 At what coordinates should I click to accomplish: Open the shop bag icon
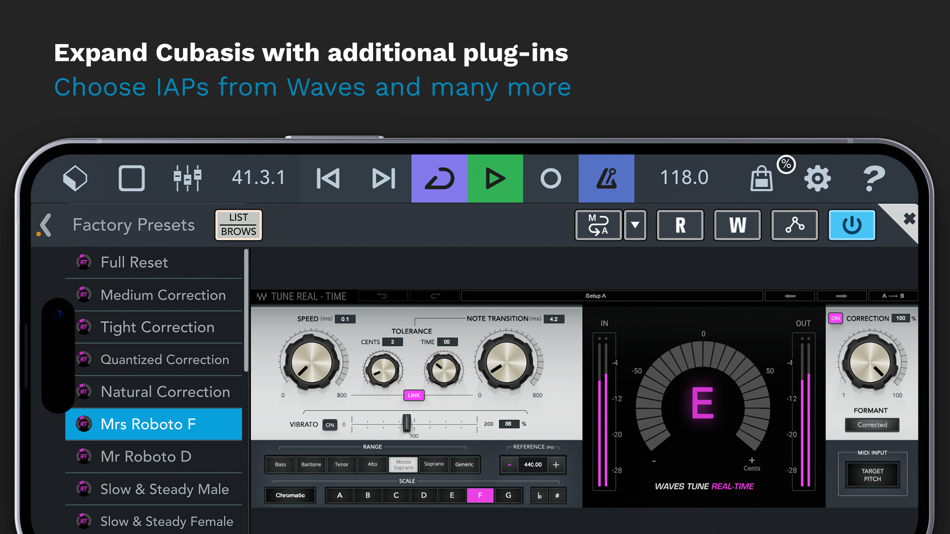coord(762,179)
